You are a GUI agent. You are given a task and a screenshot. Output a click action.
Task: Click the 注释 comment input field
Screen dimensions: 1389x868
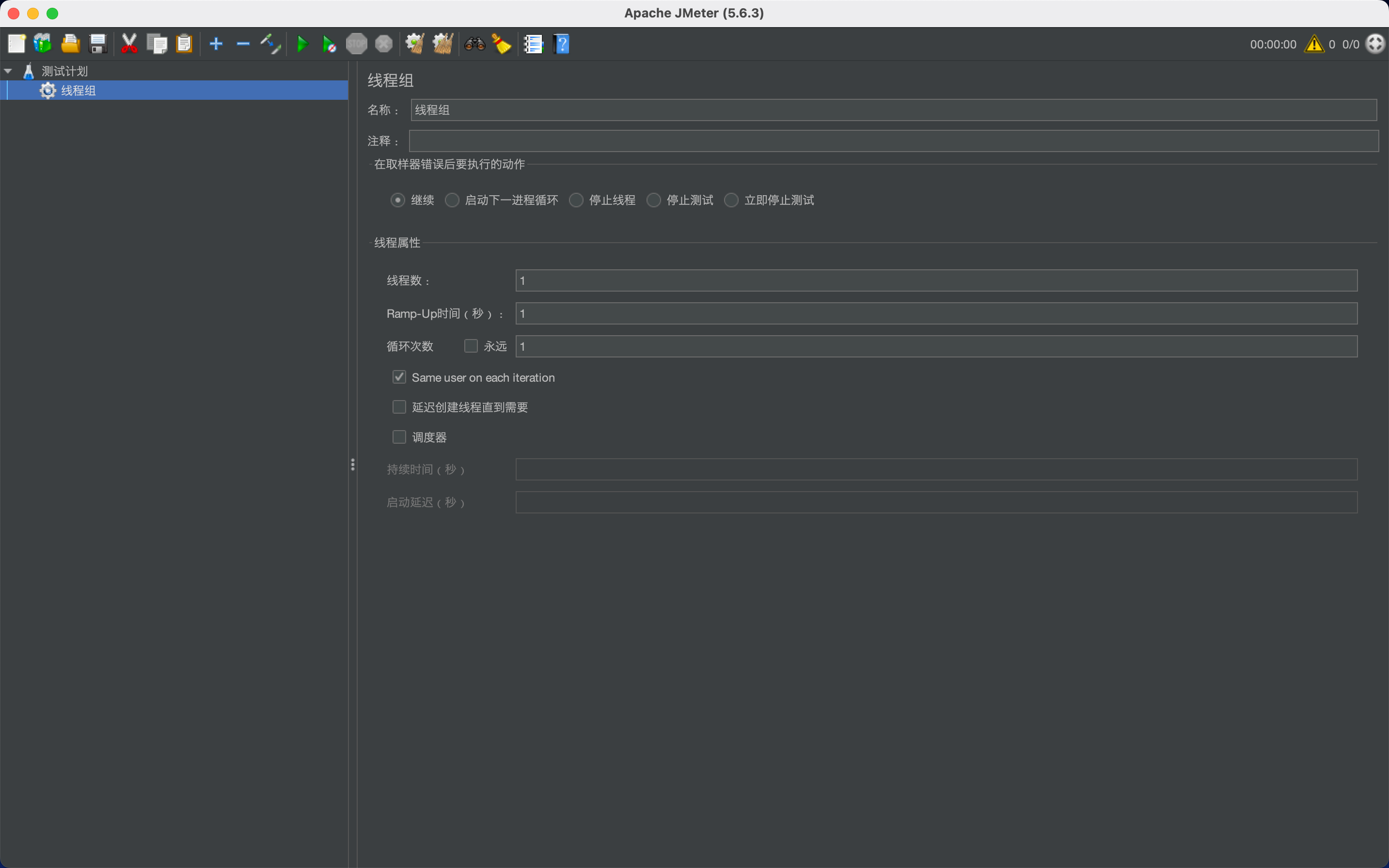pos(894,140)
